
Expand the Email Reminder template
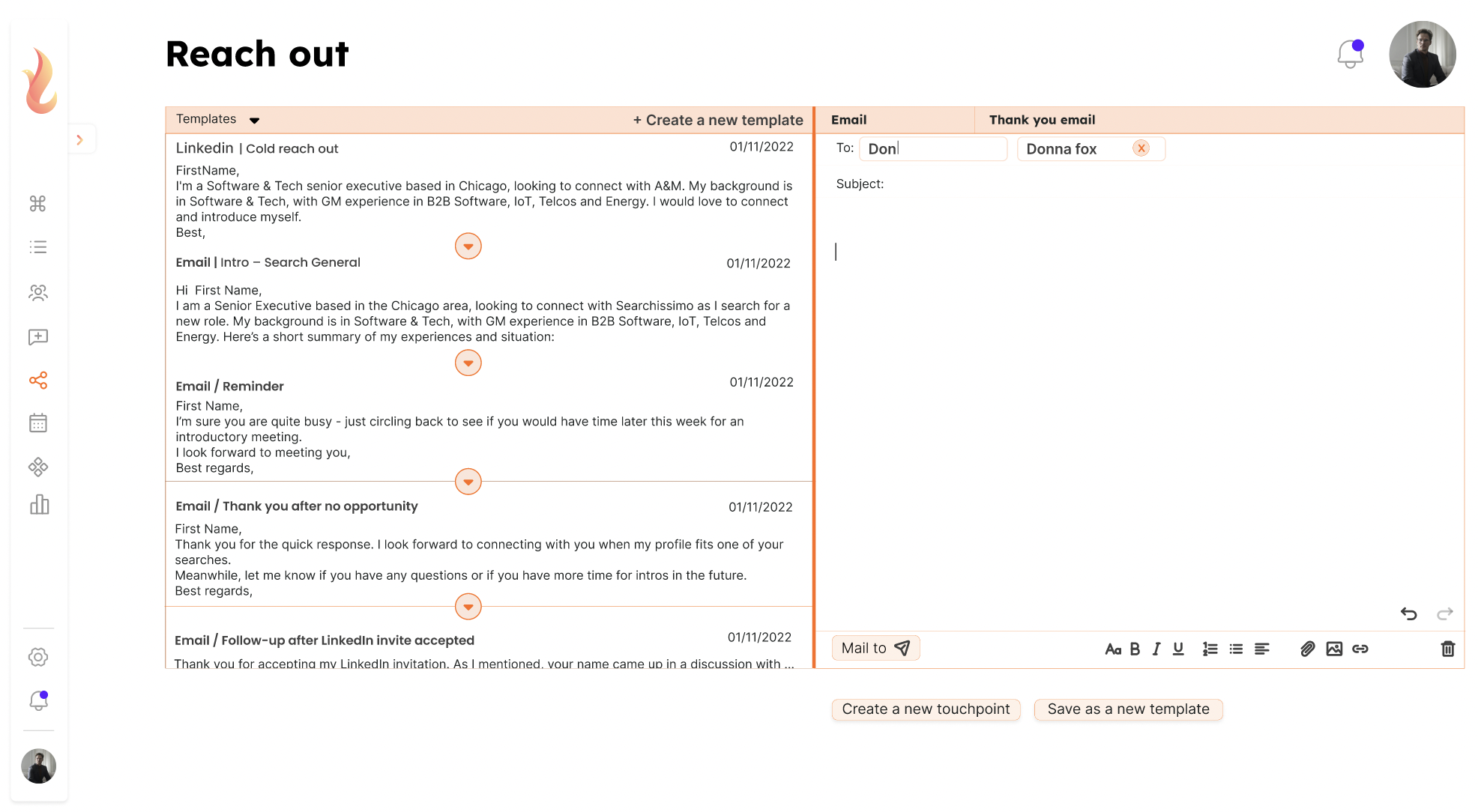click(x=468, y=482)
